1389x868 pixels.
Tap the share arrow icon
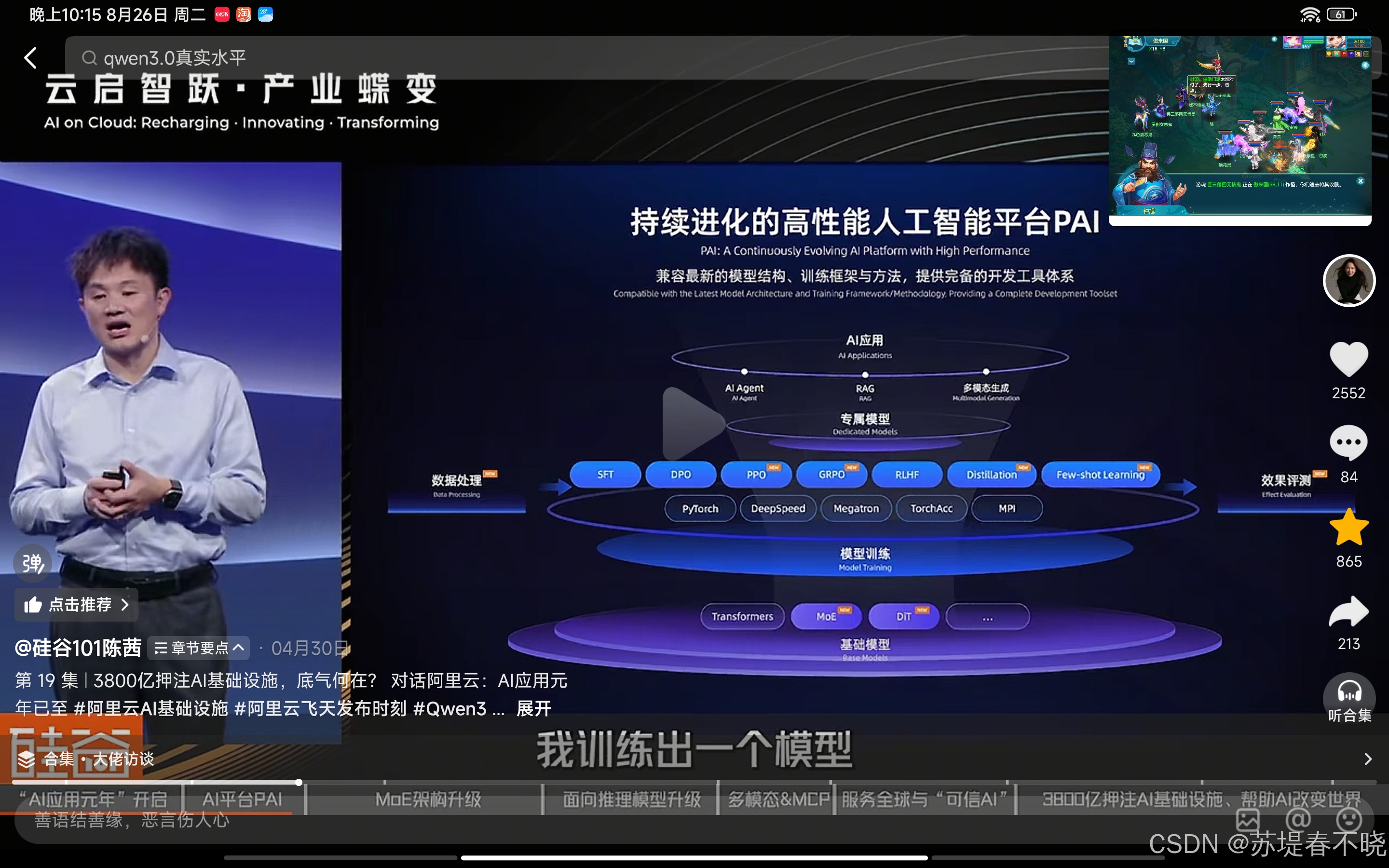[1349, 612]
